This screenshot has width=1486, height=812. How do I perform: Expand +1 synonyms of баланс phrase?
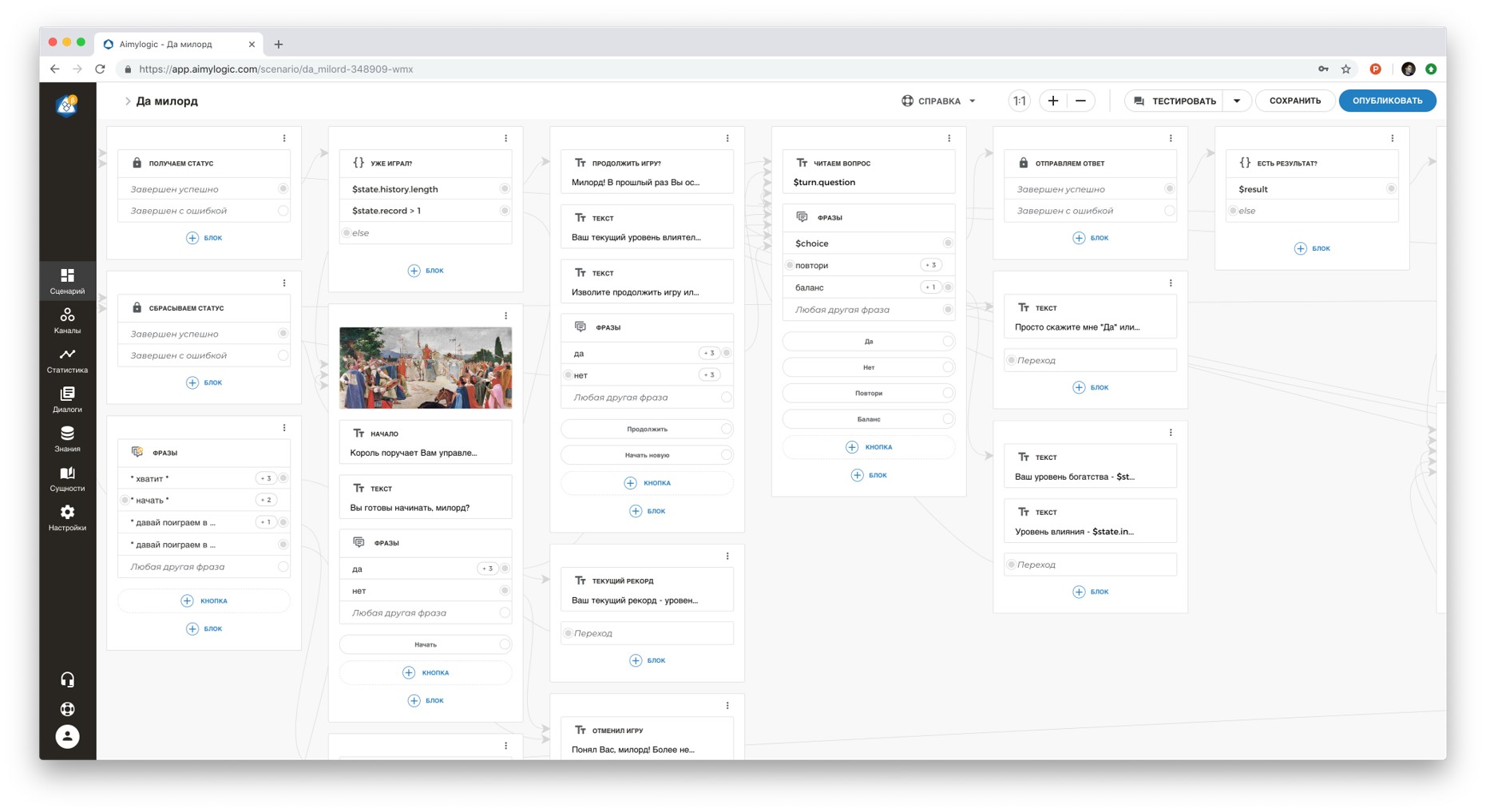[930, 287]
